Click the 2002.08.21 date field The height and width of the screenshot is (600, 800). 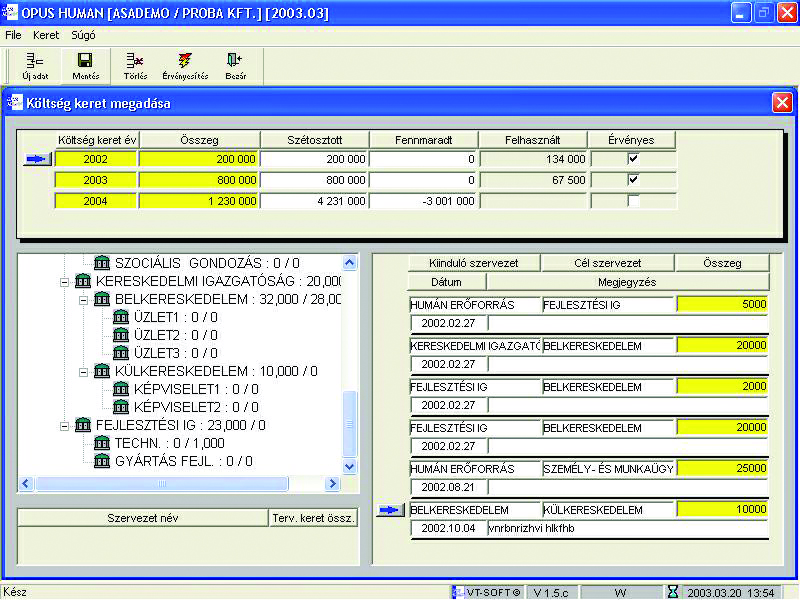pos(448,487)
